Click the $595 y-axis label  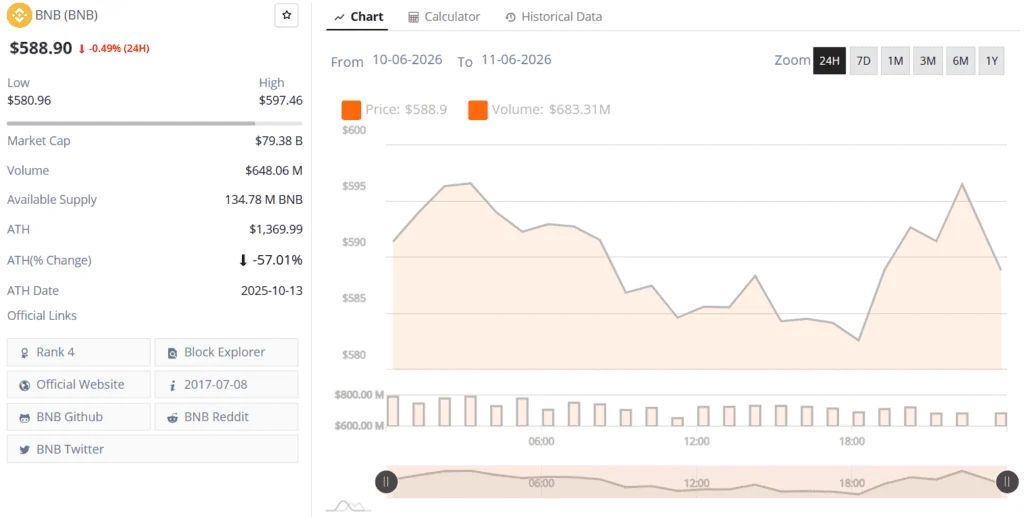click(354, 186)
